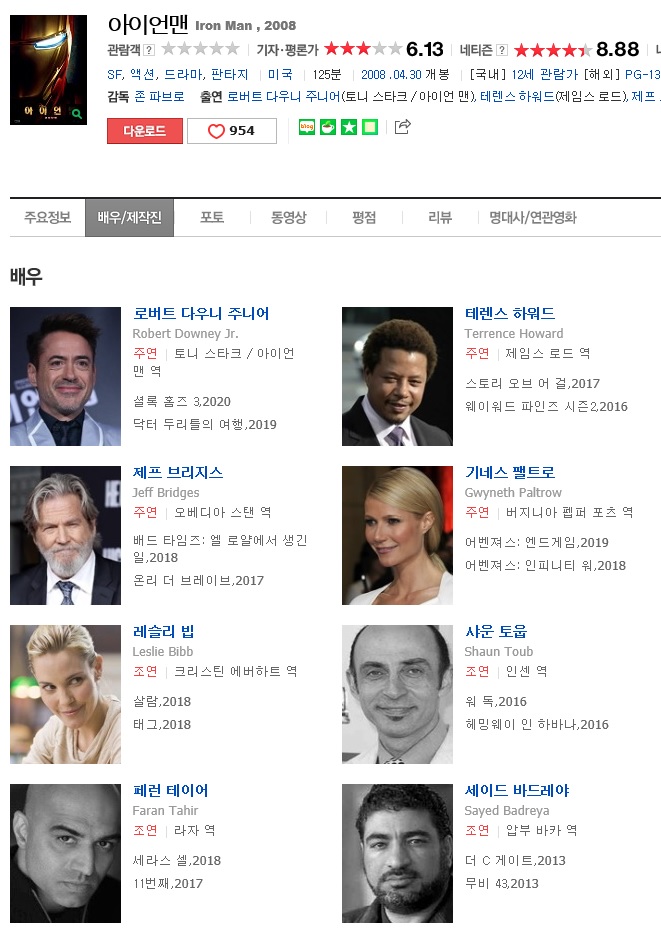
Task: Open film link 어벤져스: 엔드게임,2019
Action: (x=536, y=543)
